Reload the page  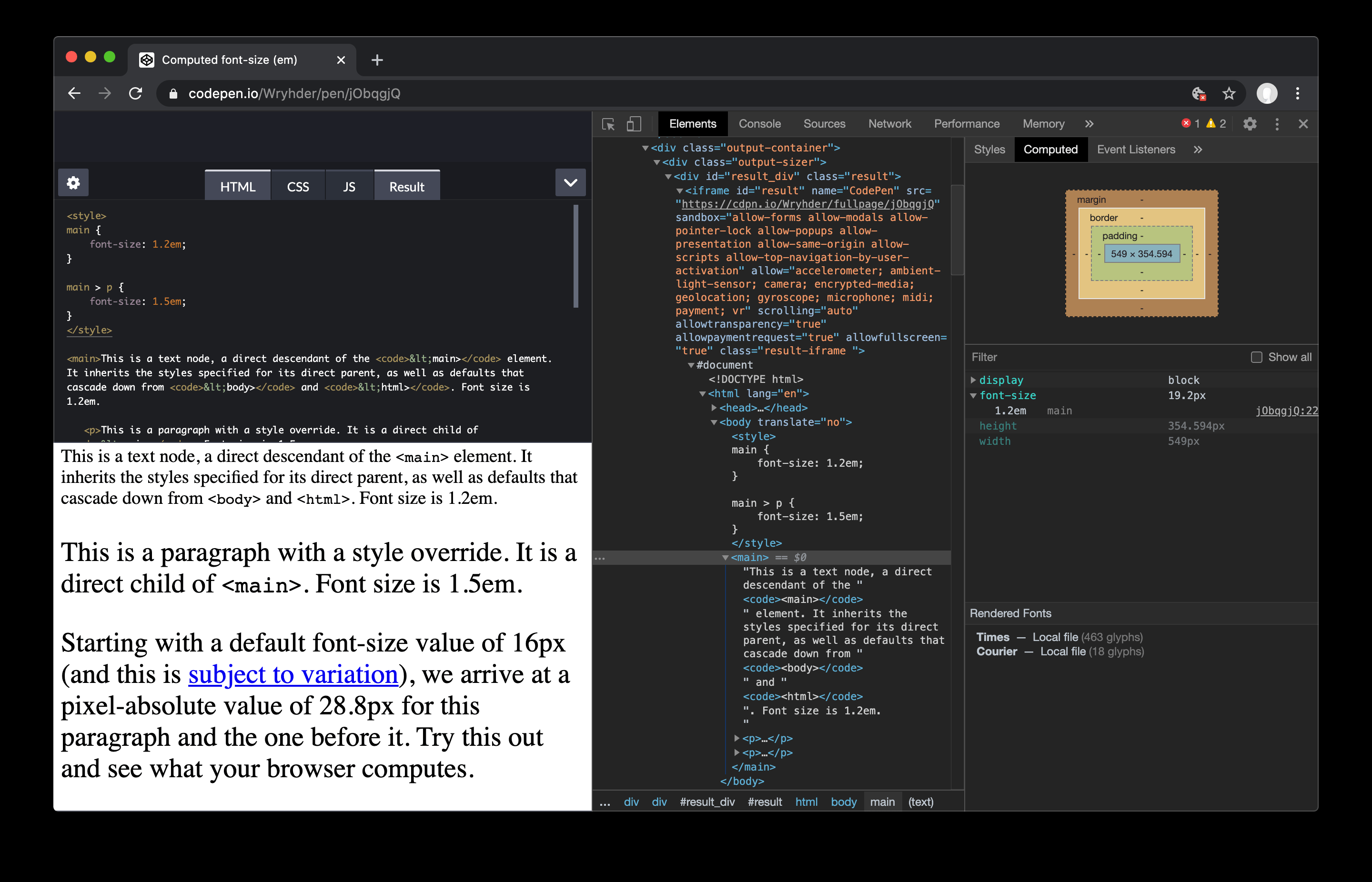tap(136, 94)
